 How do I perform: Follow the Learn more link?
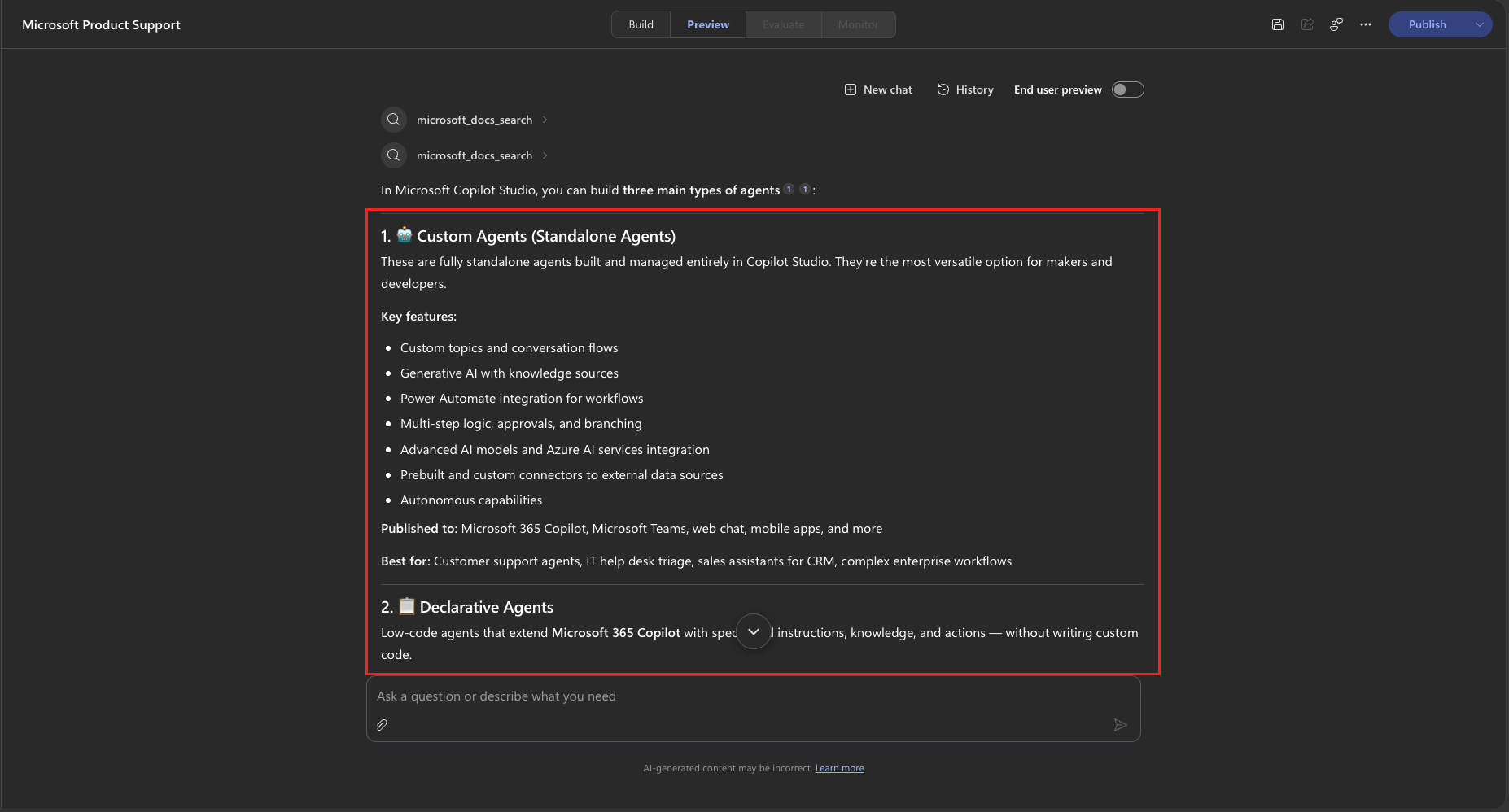pyautogui.click(x=840, y=768)
